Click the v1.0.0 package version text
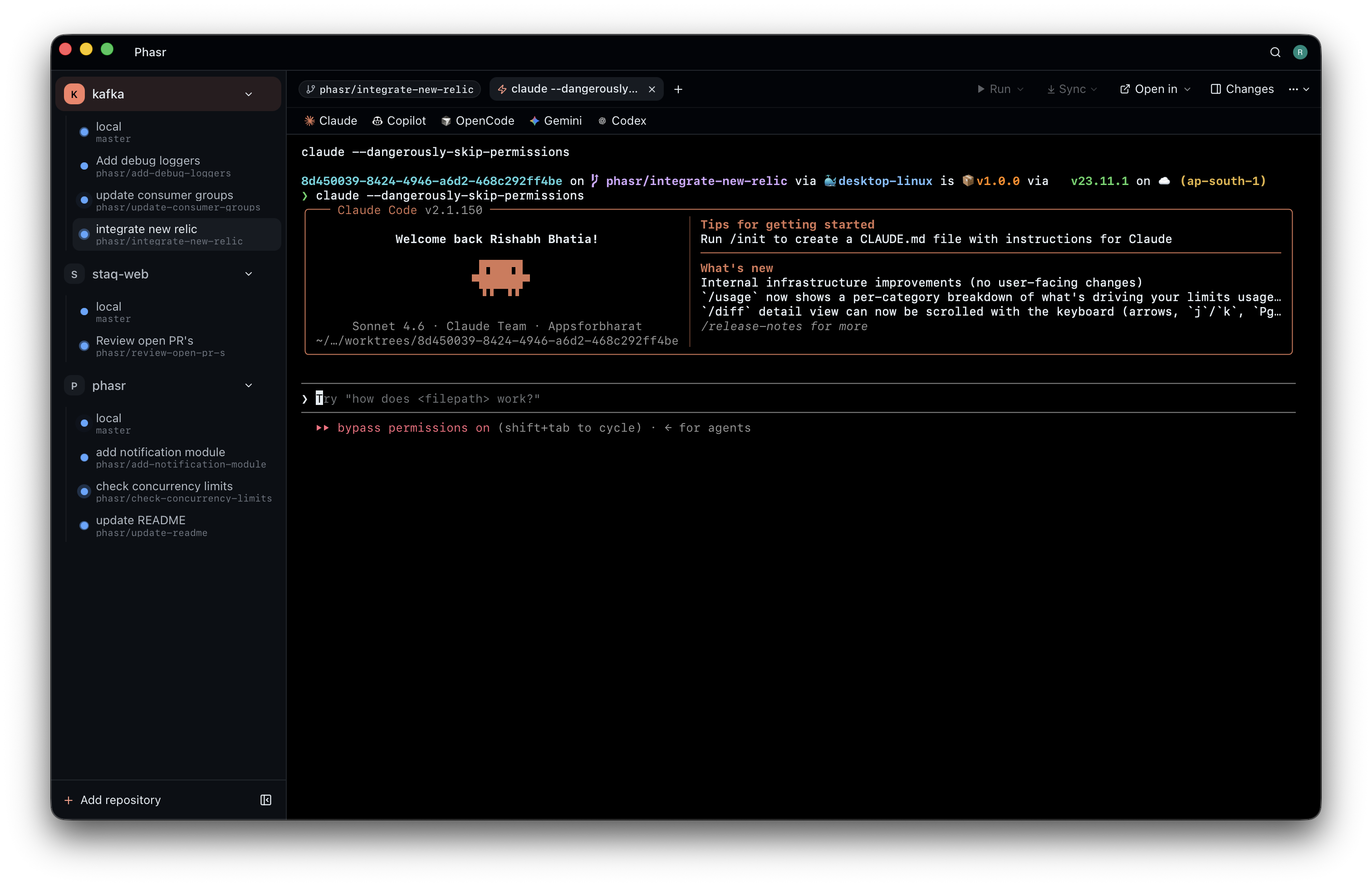Viewport: 1372px width, 887px height. tap(998, 181)
